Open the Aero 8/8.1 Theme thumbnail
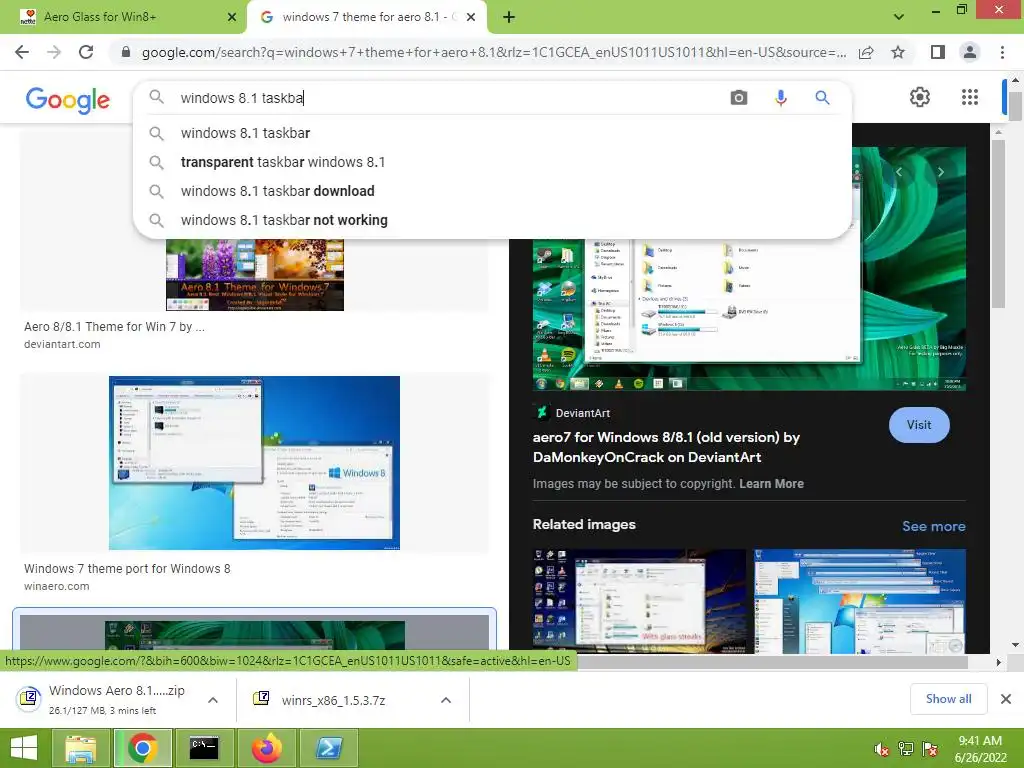Viewport: 1024px width, 768px height. [x=255, y=275]
